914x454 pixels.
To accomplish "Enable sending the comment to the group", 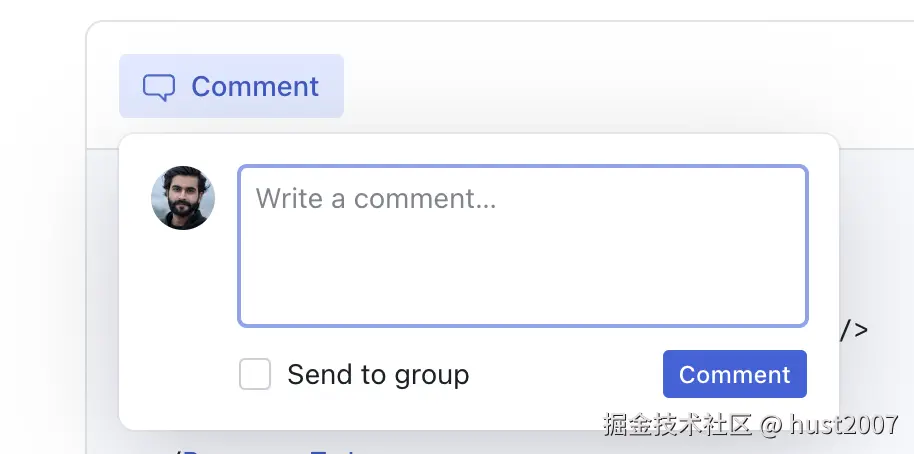I will click(255, 375).
